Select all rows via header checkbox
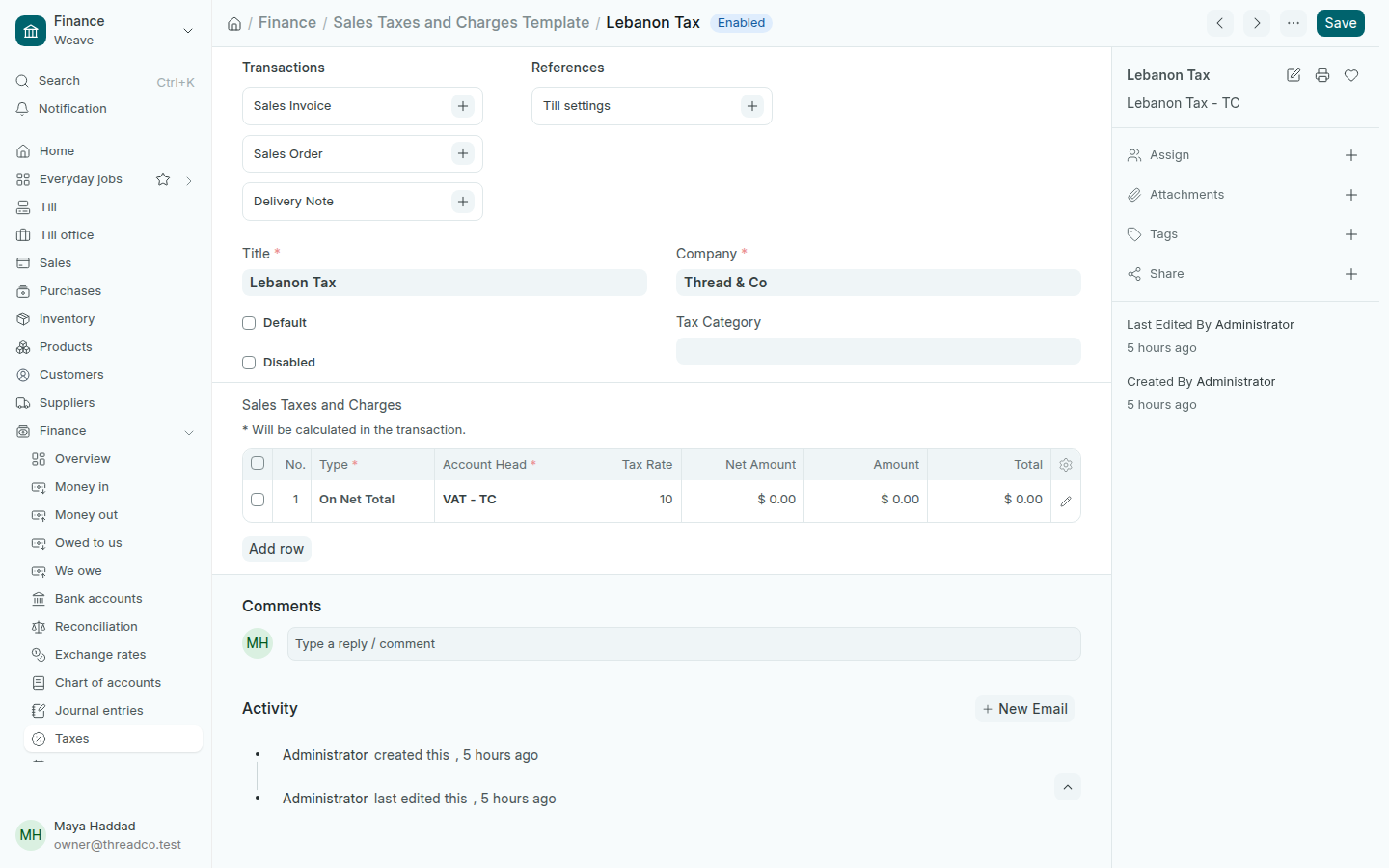 (258, 463)
